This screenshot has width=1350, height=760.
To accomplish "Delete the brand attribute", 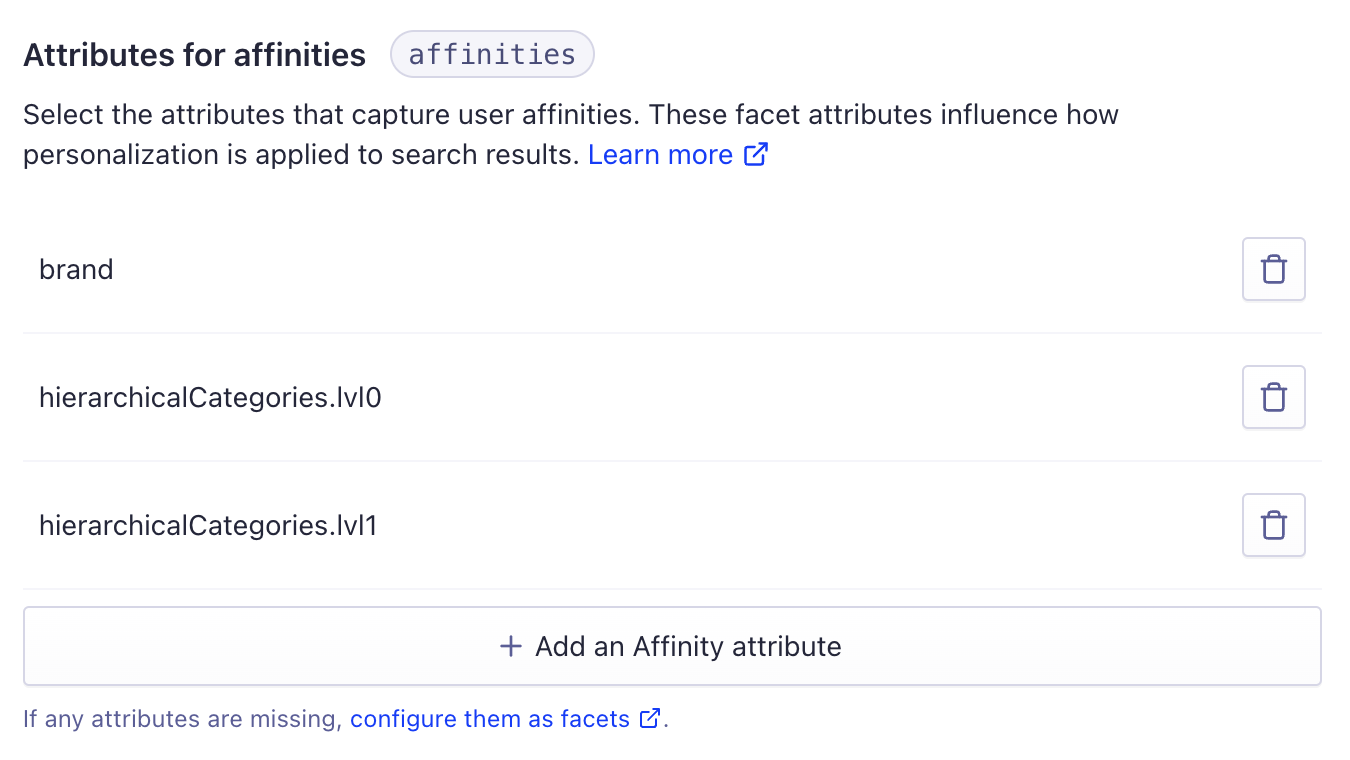I will (x=1273, y=268).
